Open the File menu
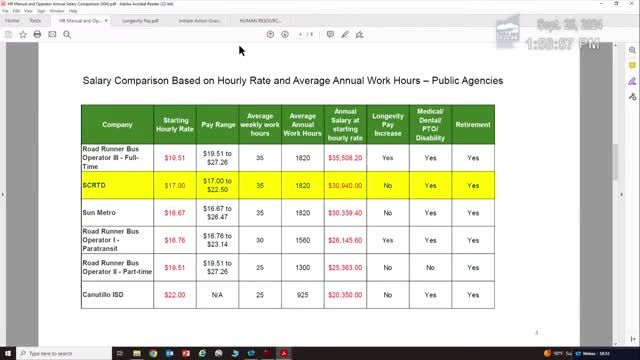 [5, 11]
